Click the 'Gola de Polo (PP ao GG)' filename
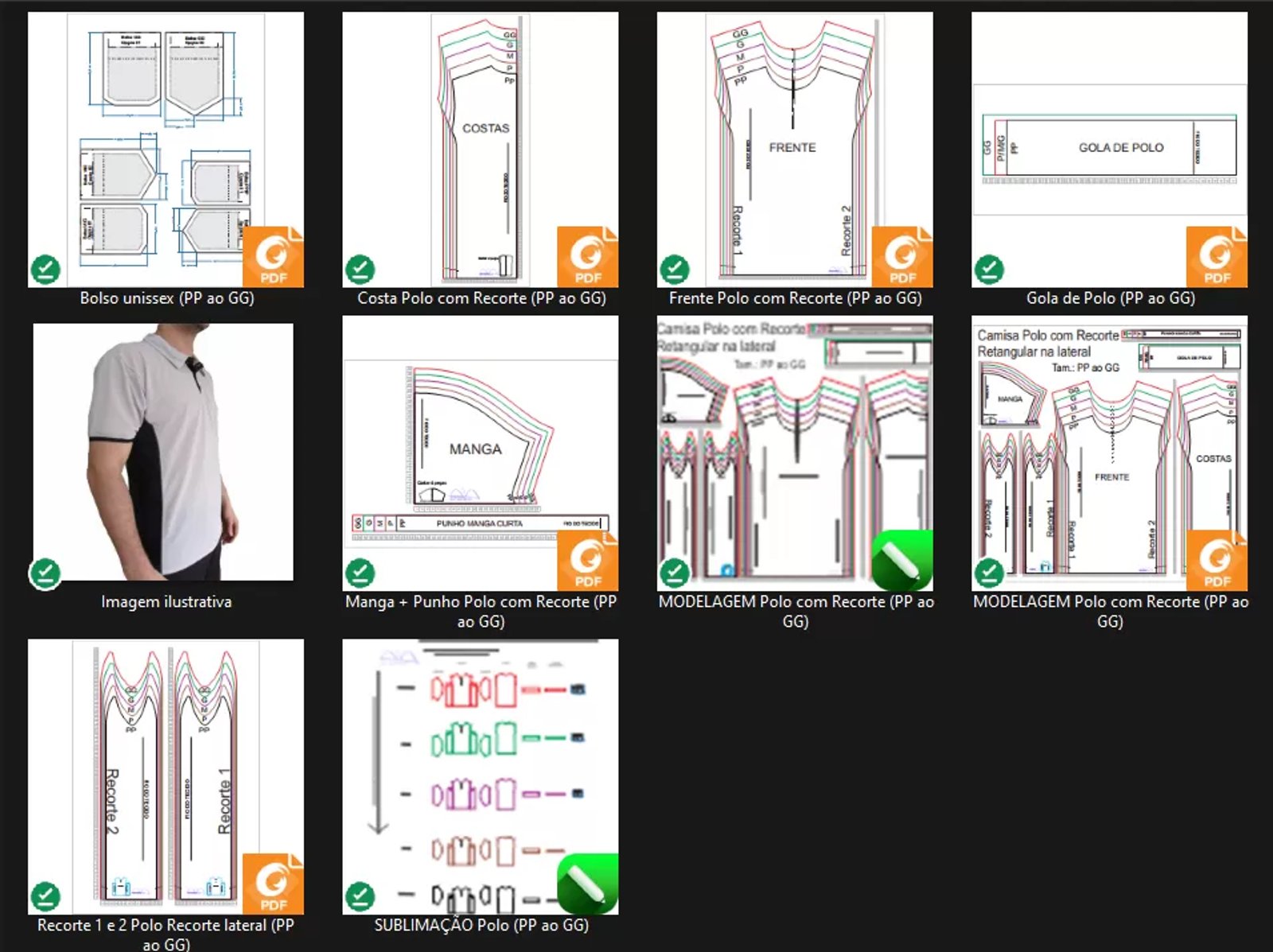The width and height of the screenshot is (1273, 952). pos(1110,298)
